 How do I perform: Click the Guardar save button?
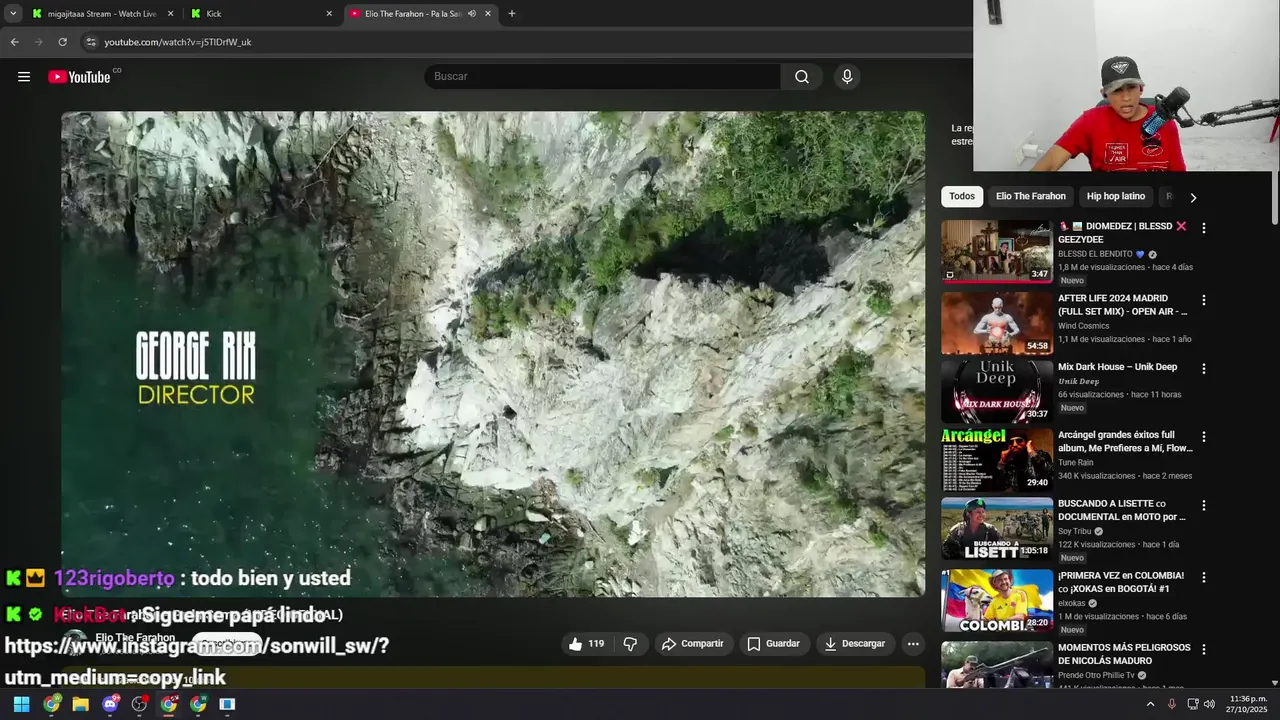(774, 644)
